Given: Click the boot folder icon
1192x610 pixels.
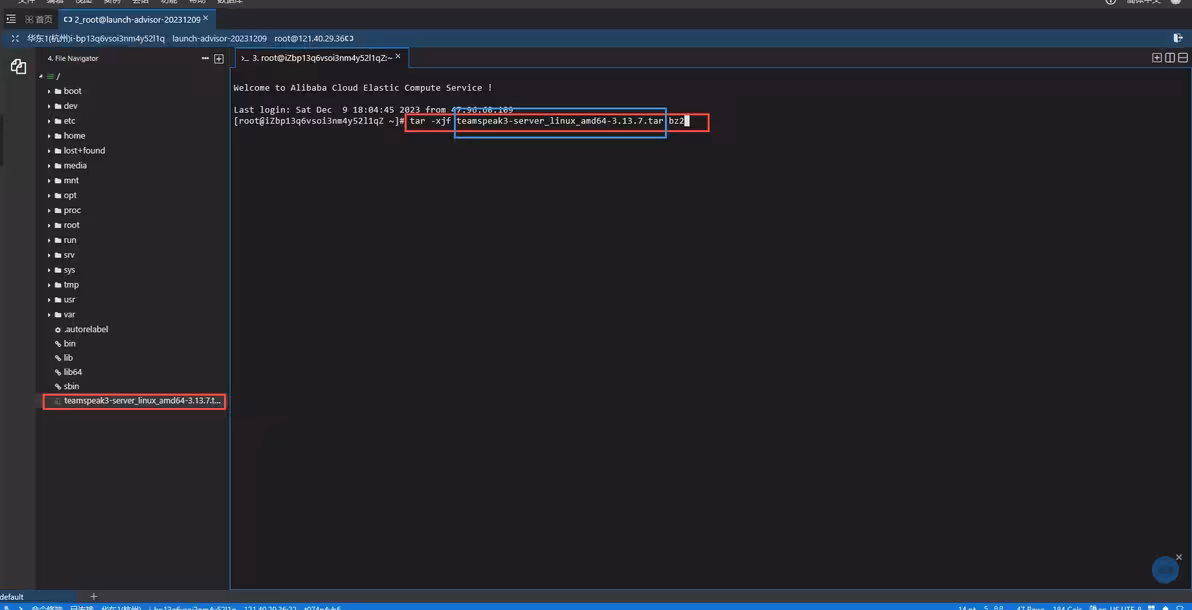Looking at the screenshot, I should (x=58, y=91).
